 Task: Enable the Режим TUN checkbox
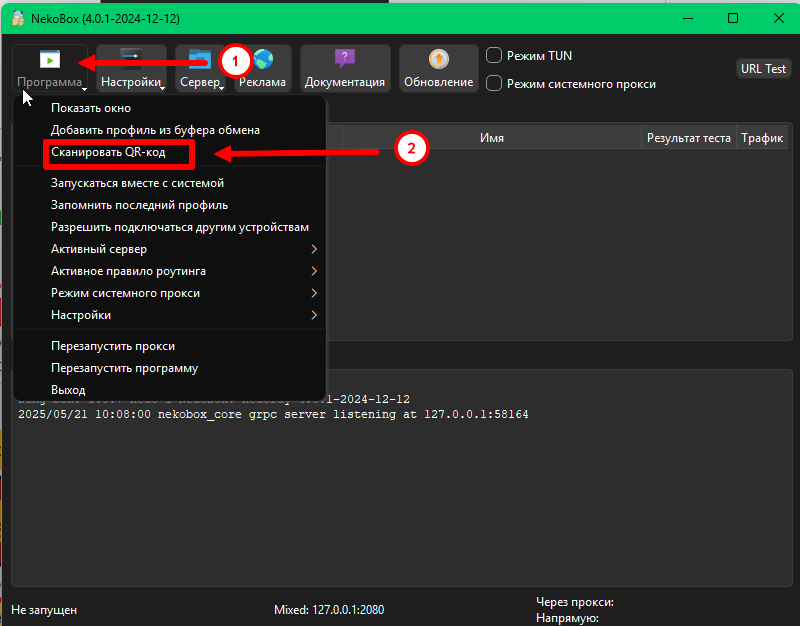494,56
